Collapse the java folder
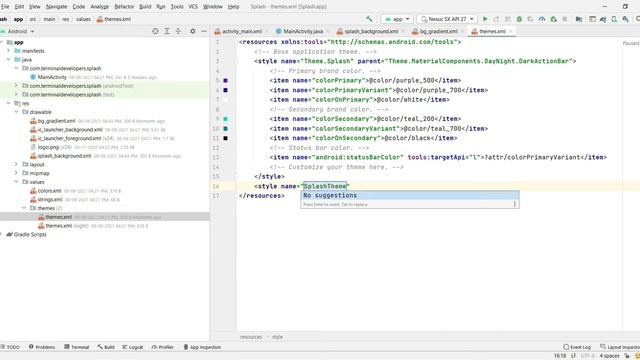The height and width of the screenshot is (360, 640). [x=8, y=60]
